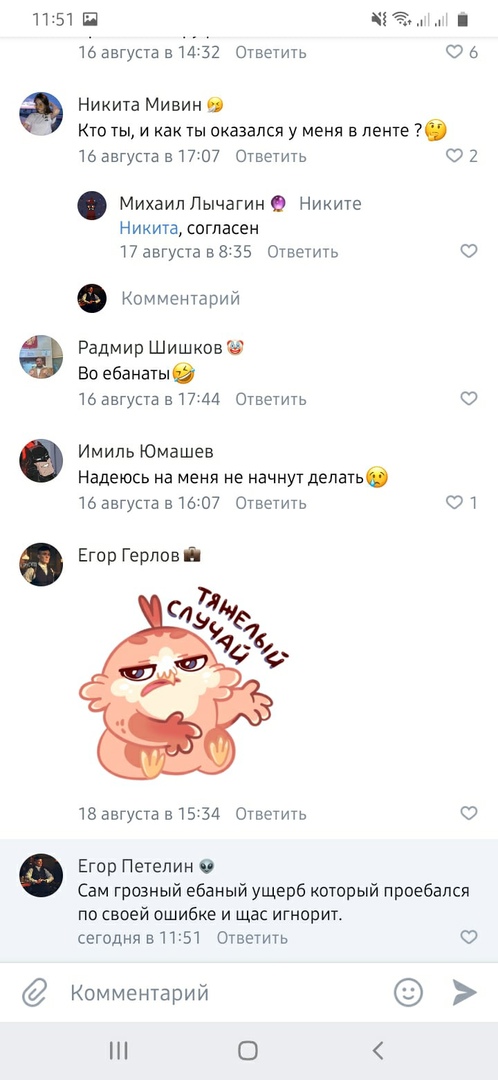Like Никита Мивин's comment with 2 likes
Screen dimensions: 498x1080
[461, 156]
